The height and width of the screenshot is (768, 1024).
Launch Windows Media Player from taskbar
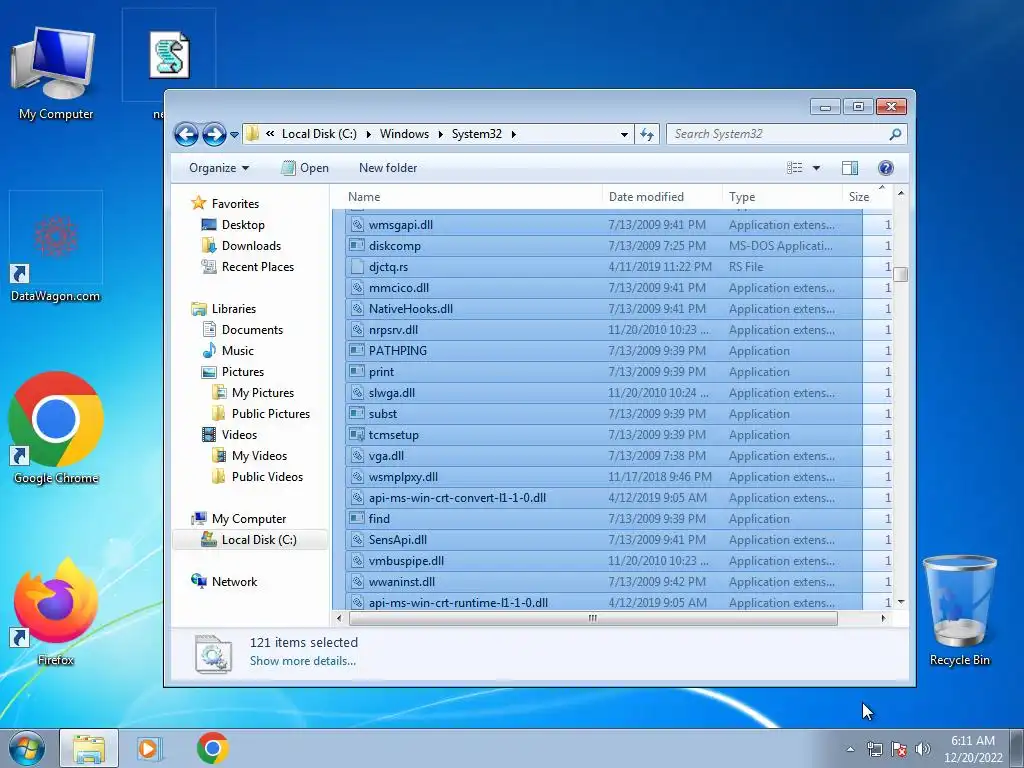(x=150, y=748)
